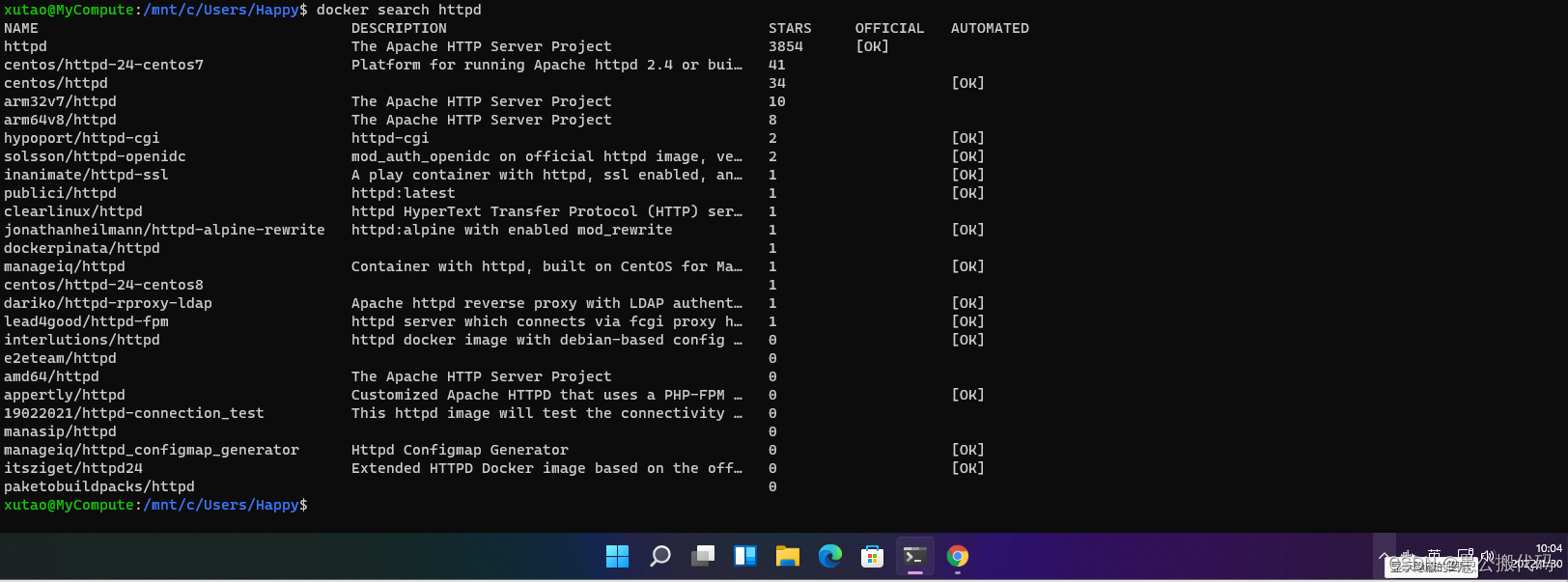Select 'clearlinux/httpd' image name
This screenshot has width=1568, height=582.
coord(73,211)
